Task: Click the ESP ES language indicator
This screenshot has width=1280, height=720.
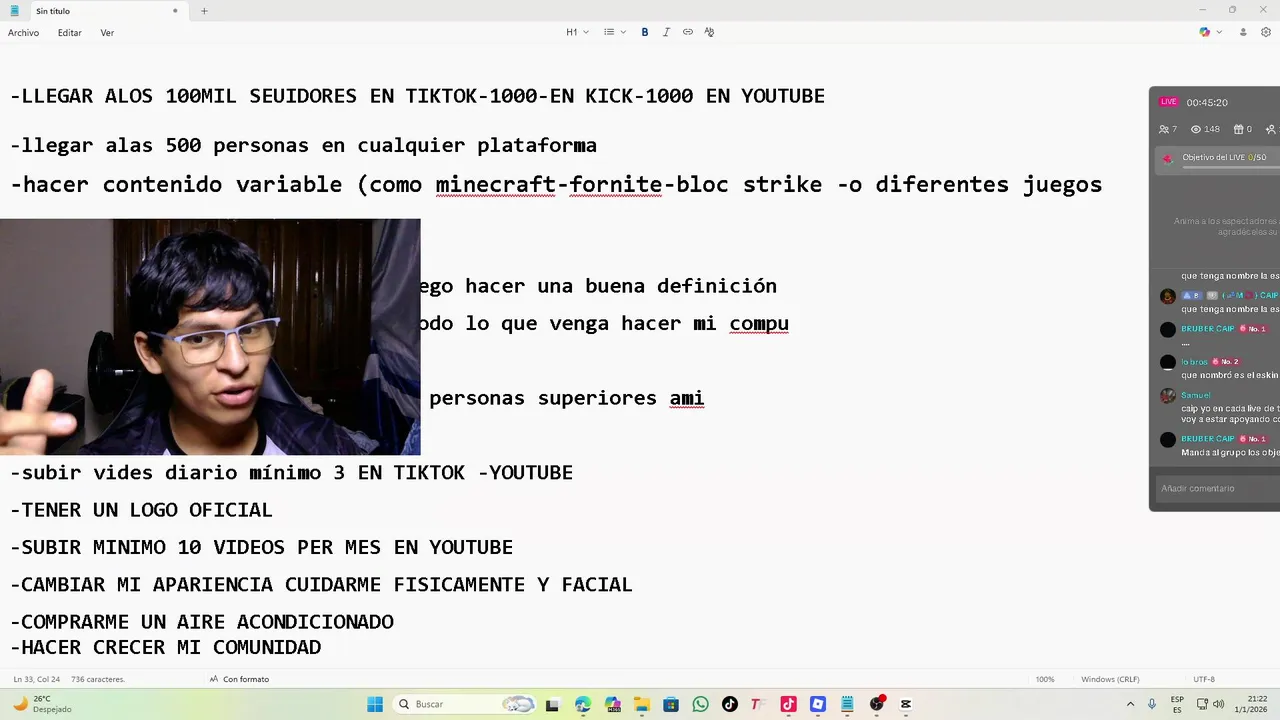Action: (1177, 704)
